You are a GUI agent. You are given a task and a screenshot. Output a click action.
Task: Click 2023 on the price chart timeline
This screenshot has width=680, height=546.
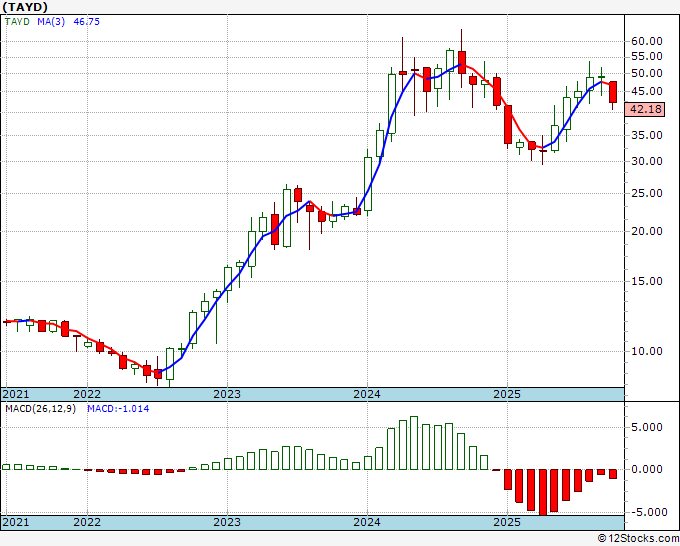coord(227,394)
